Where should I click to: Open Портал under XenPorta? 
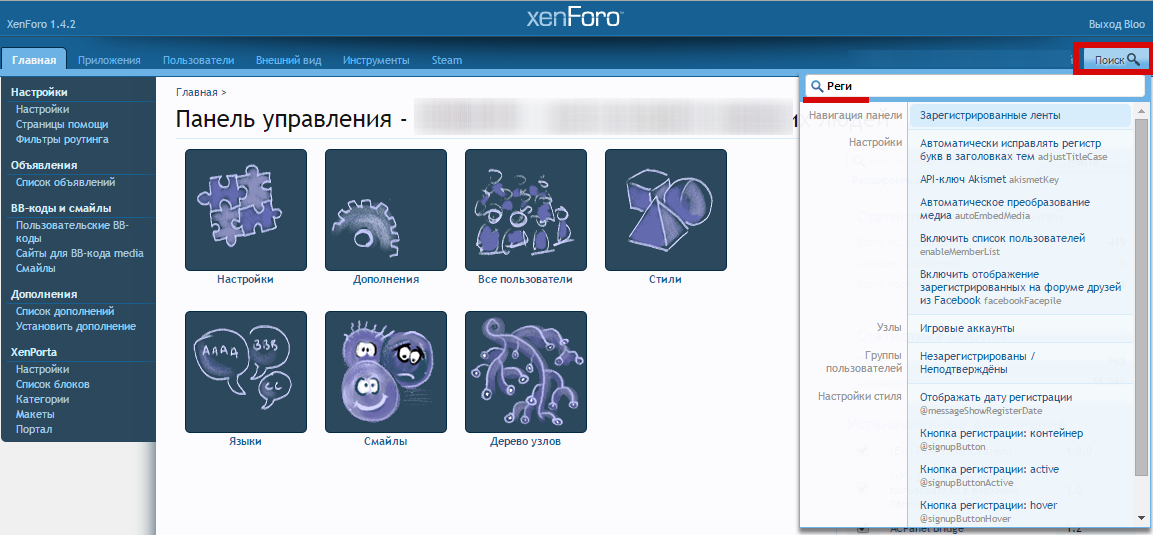point(34,429)
